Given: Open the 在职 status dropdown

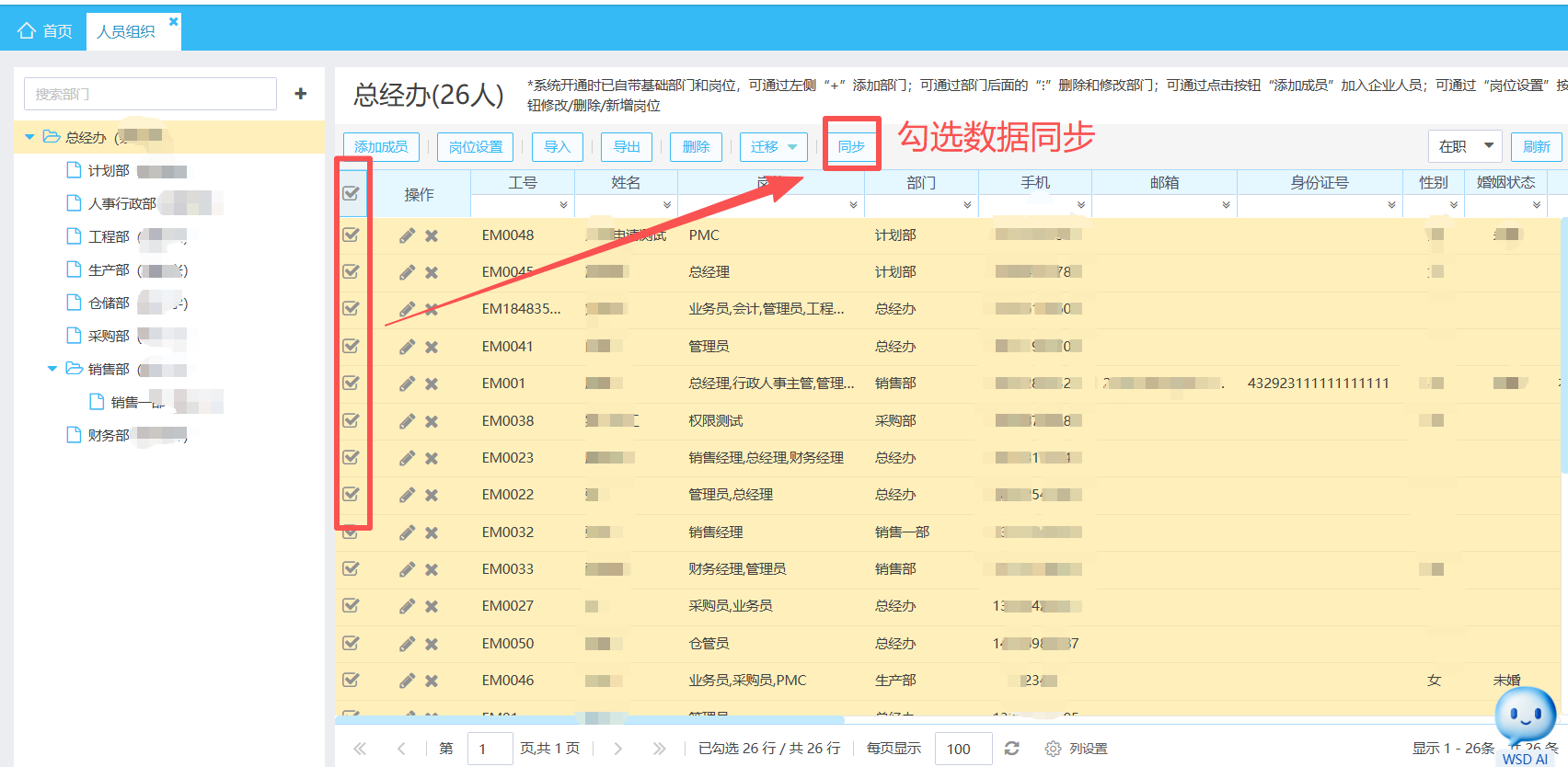Looking at the screenshot, I should point(1465,146).
